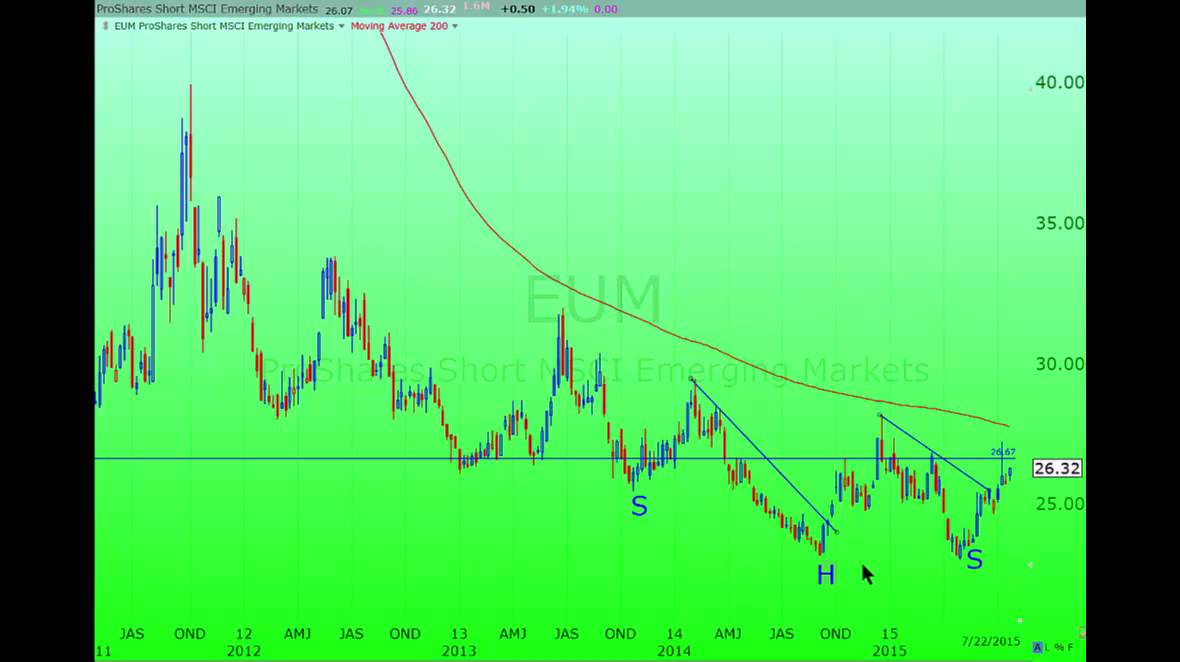
Task: Toggle the L (log) scale button
Action: (x=1047, y=647)
